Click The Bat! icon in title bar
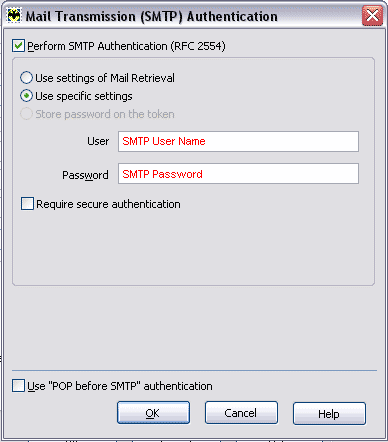Screen dimensions: 388x442 [x=14, y=16]
